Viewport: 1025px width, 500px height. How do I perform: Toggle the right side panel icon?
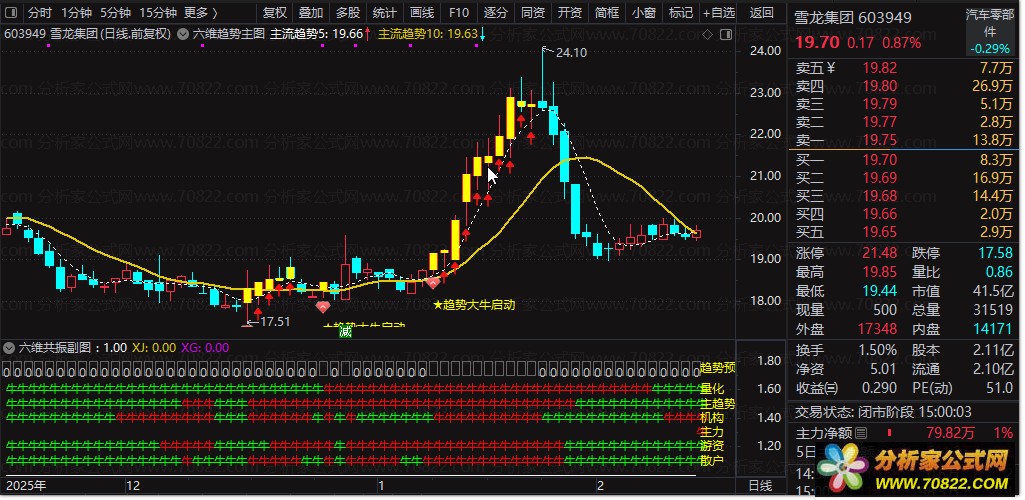click(724, 35)
